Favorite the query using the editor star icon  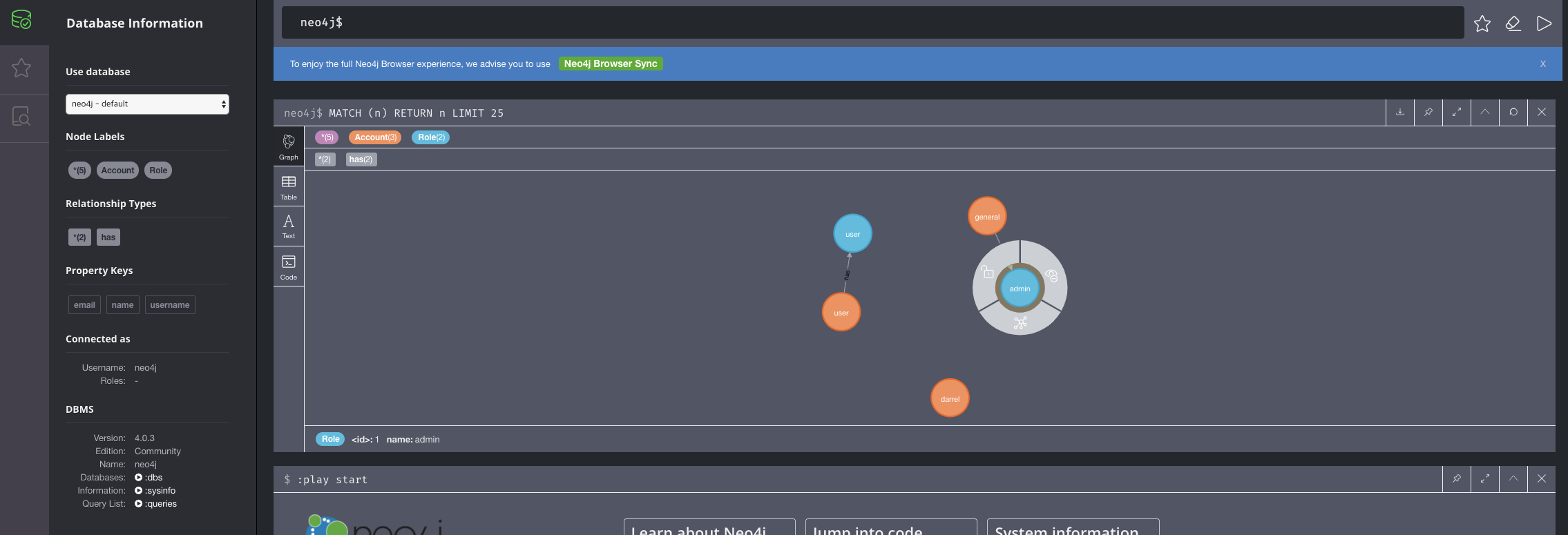click(1482, 23)
